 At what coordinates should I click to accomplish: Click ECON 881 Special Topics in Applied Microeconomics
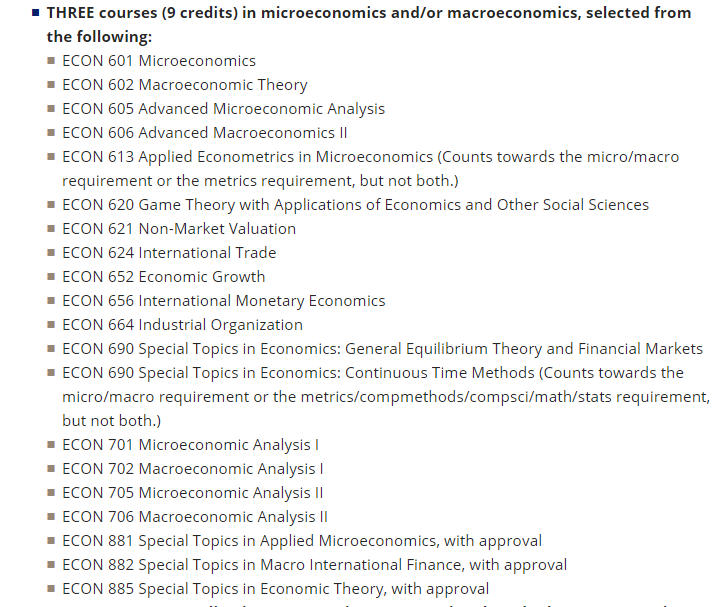pos(302,541)
